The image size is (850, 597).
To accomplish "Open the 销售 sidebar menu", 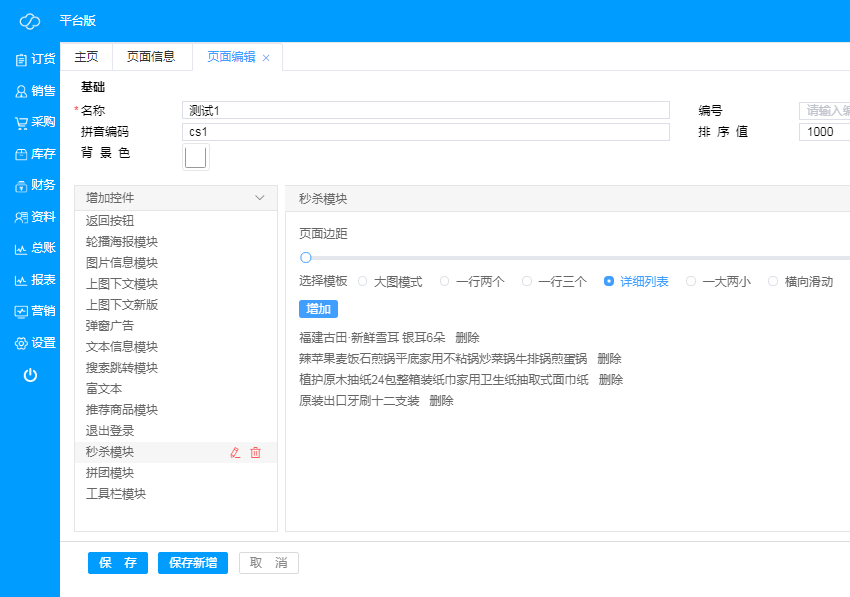I will point(35,91).
